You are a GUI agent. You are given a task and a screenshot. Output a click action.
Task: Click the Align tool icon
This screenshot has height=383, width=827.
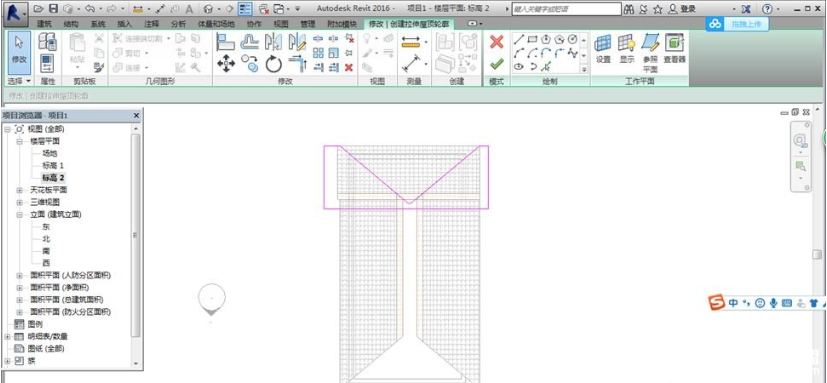tap(226, 42)
